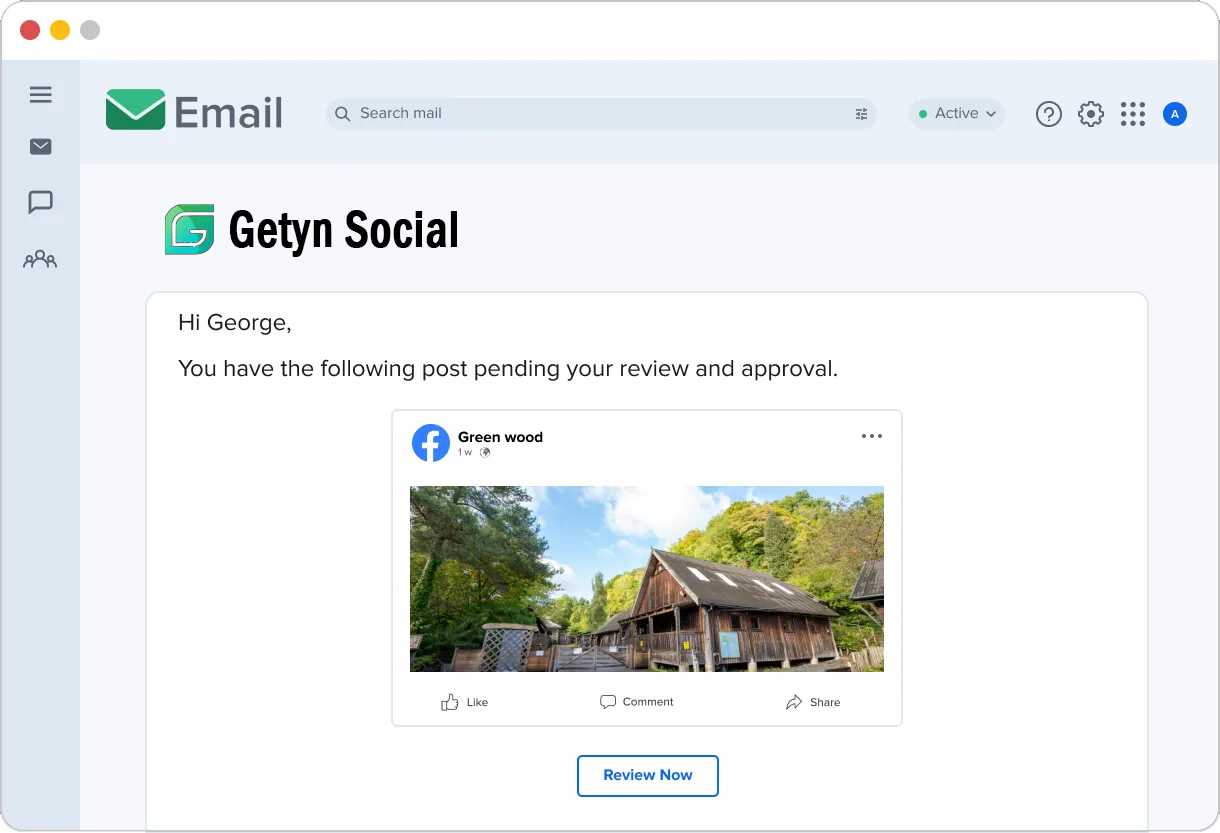This screenshot has height=833, width=1220.
Task: Open the Chat bubble icon in the sidebar
Action: (40, 202)
